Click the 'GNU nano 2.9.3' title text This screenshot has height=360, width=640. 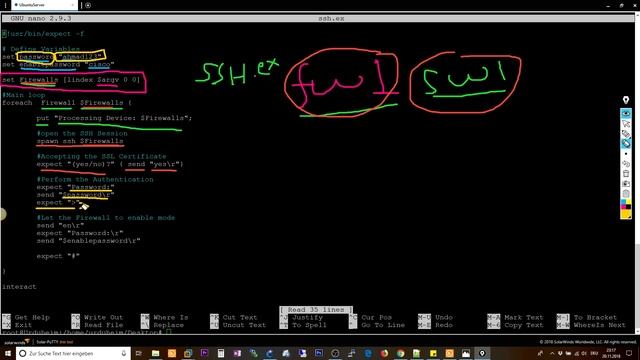coord(41,18)
